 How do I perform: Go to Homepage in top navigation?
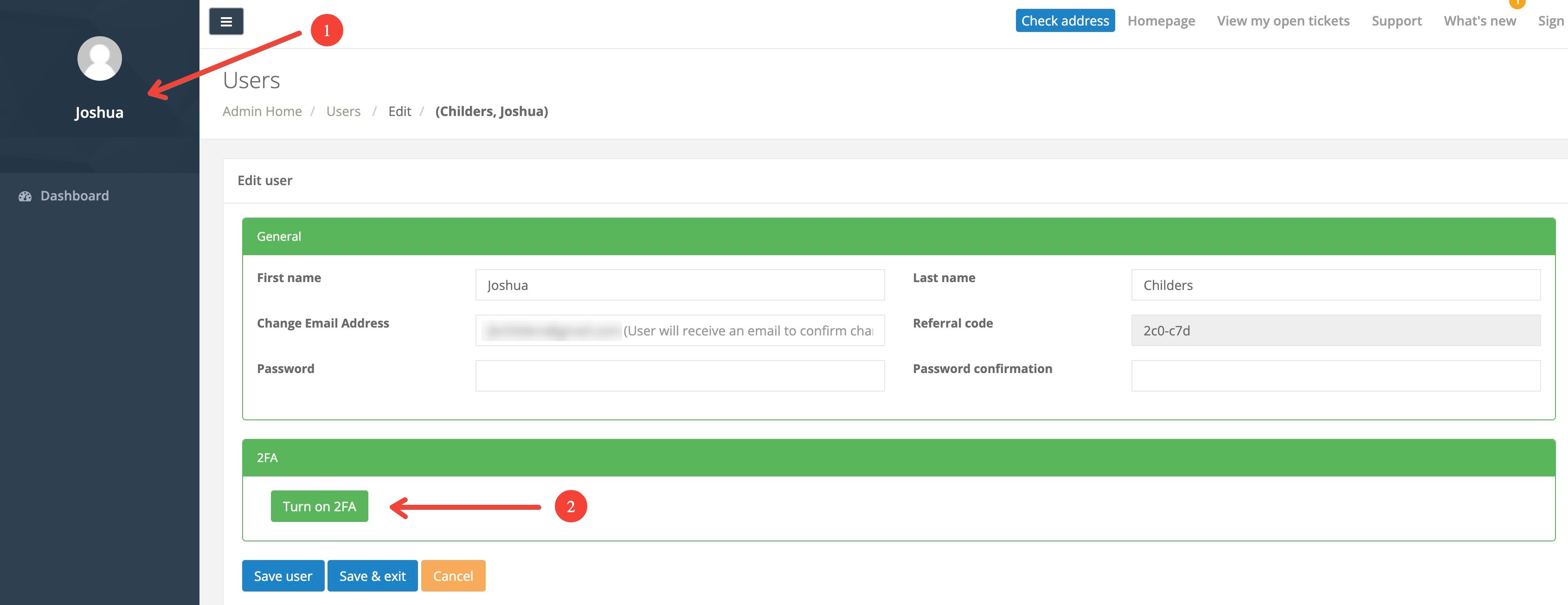pyautogui.click(x=1161, y=21)
